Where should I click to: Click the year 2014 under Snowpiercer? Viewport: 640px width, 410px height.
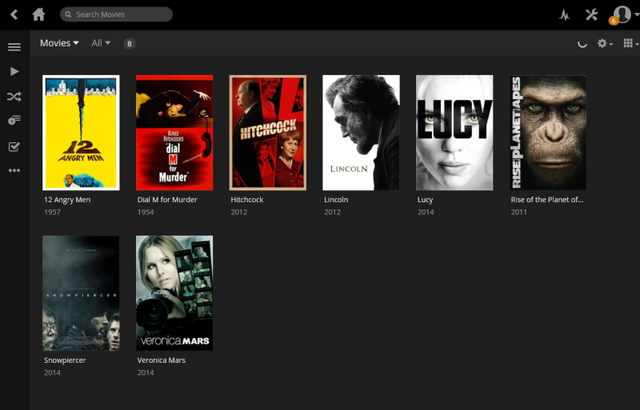[52, 372]
